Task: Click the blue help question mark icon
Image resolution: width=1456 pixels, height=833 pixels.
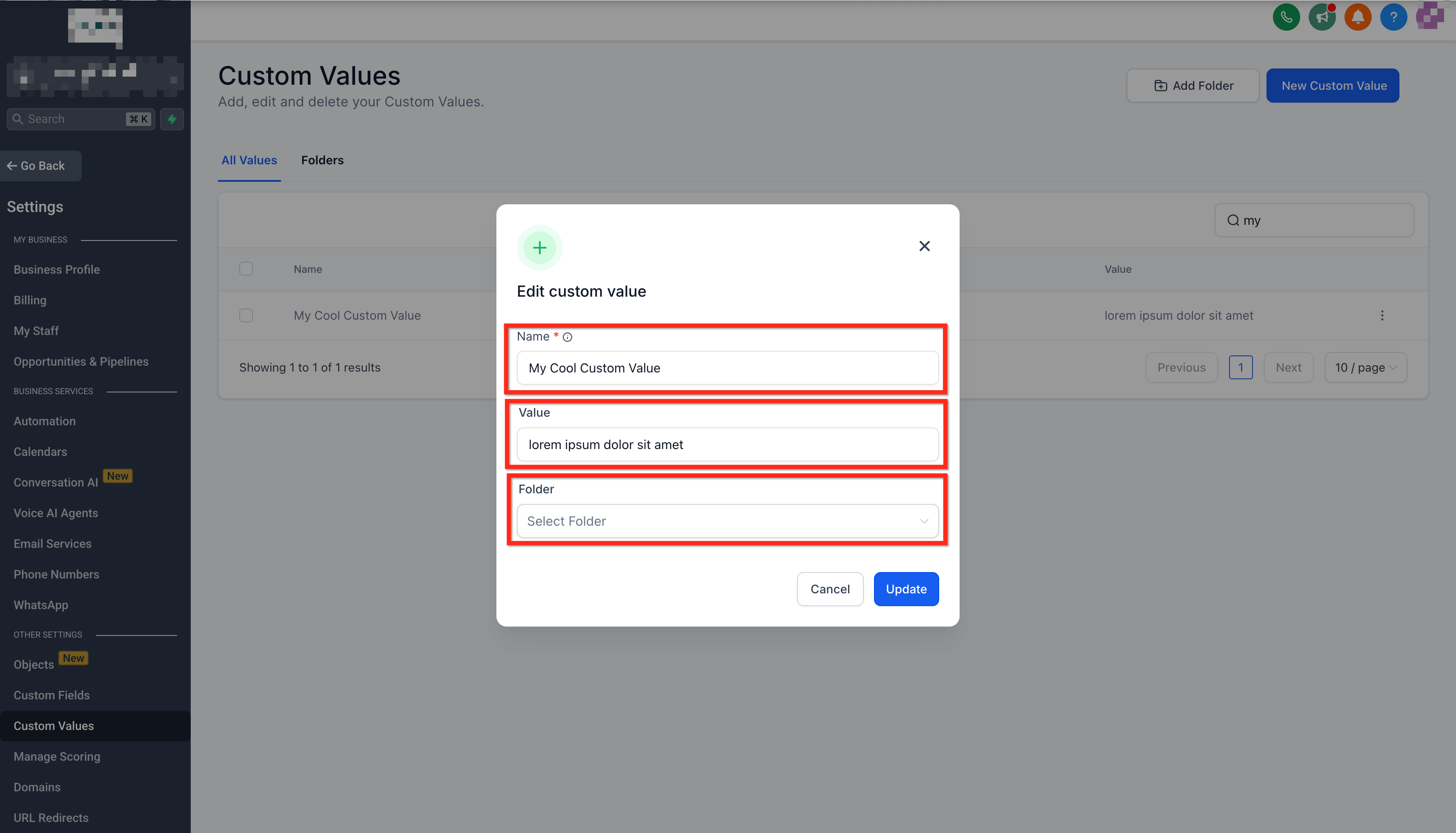Action: (x=1393, y=17)
